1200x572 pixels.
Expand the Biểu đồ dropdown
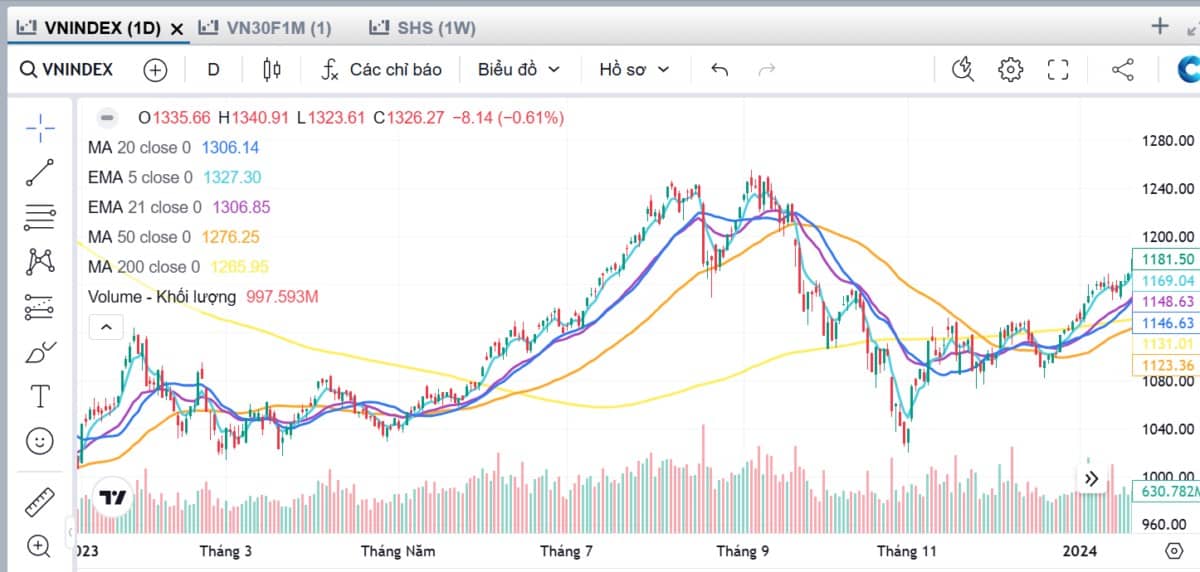[518, 70]
